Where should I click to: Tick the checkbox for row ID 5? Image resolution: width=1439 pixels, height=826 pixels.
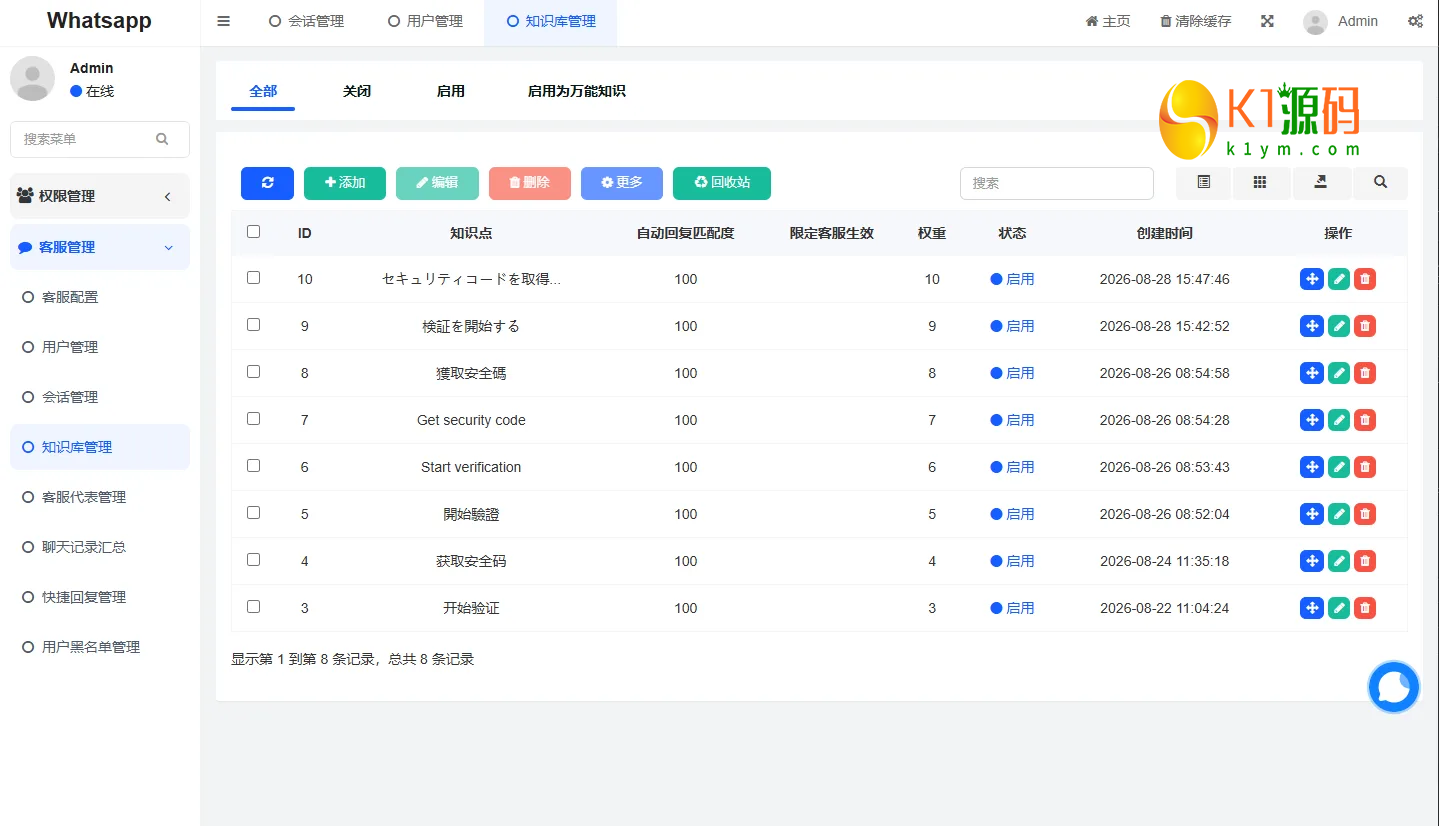(x=253, y=512)
